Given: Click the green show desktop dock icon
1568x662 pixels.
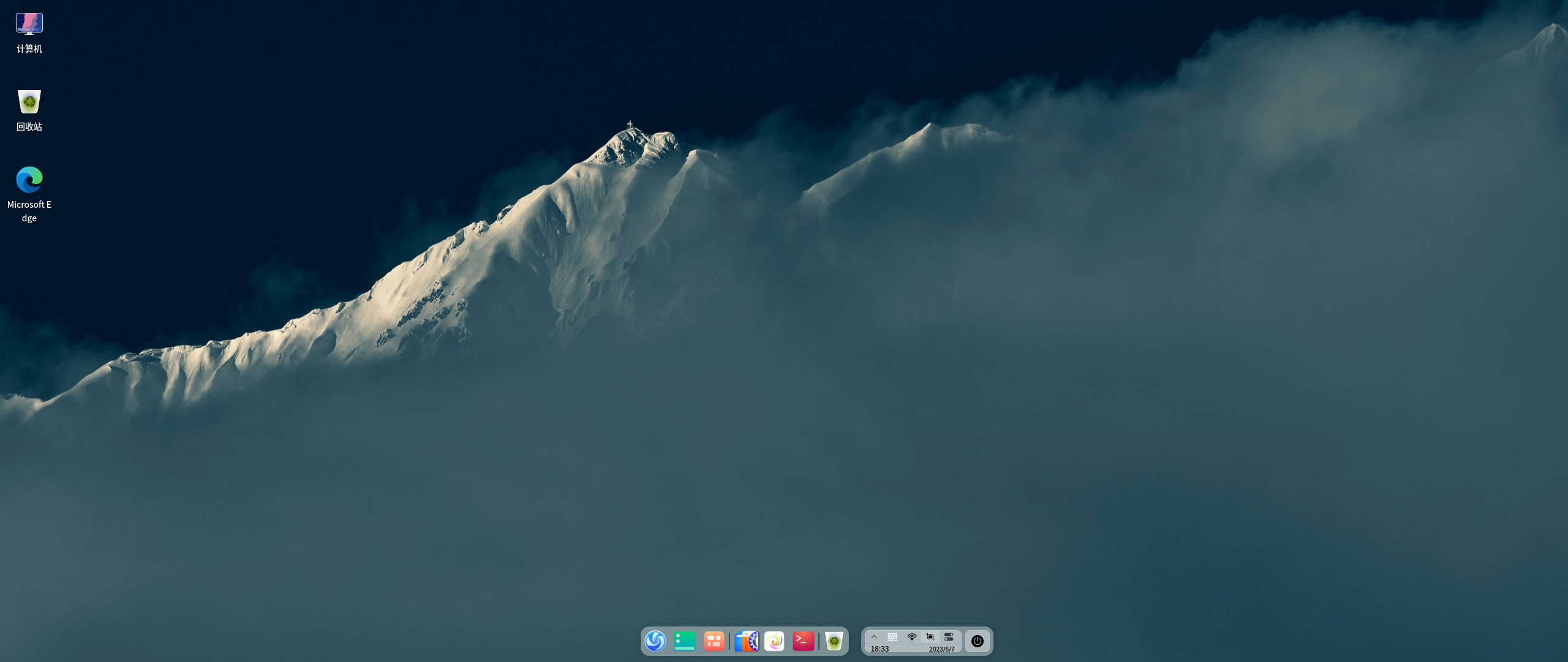Looking at the screenshot, I should click(x=685, y=641).
